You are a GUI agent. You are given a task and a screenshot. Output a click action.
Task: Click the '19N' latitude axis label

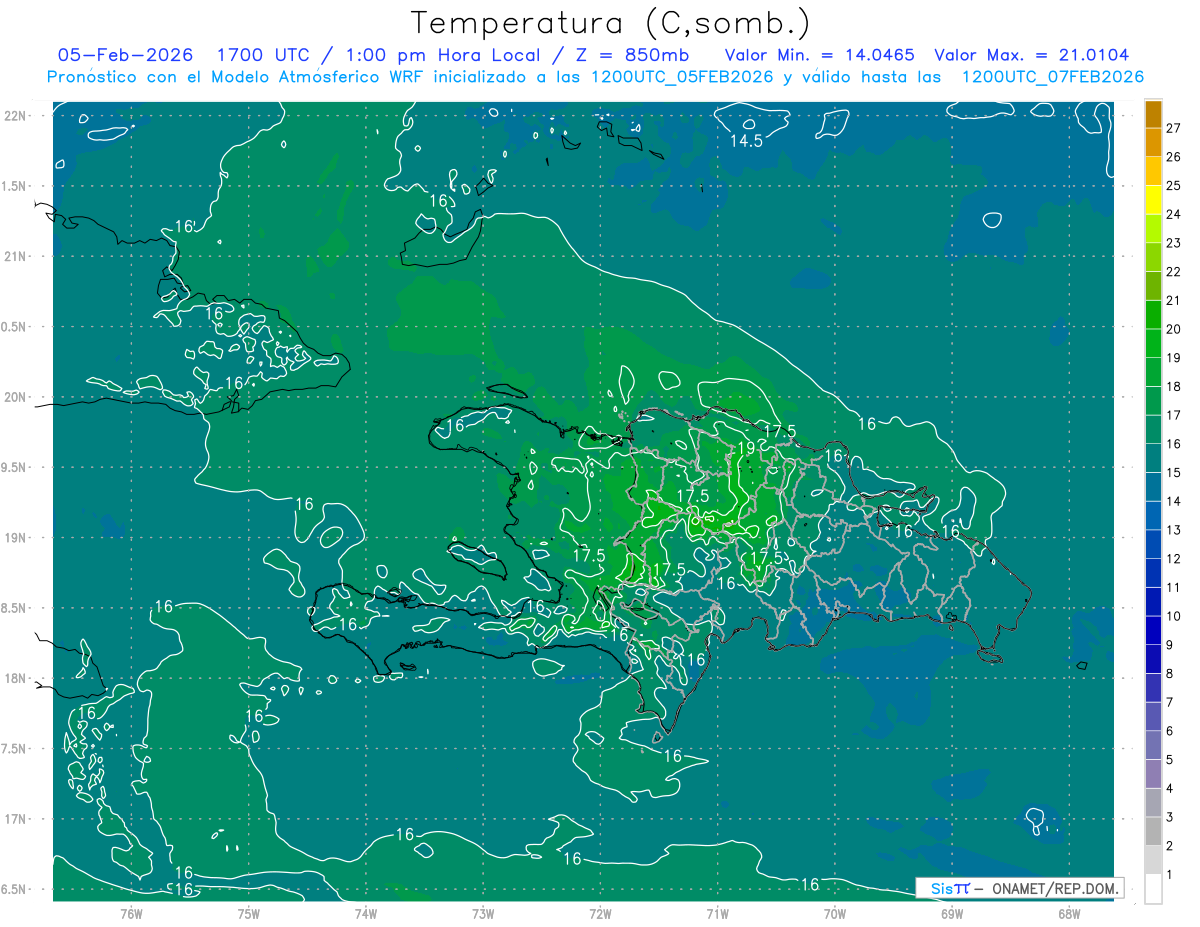[x=16, y=537]
